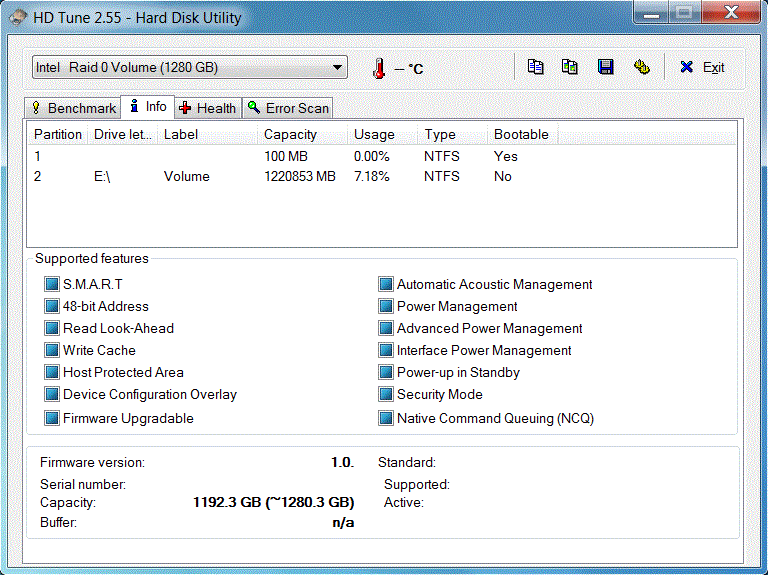
Task: Switch to the Benchmark tab
Action: [73, 108]
